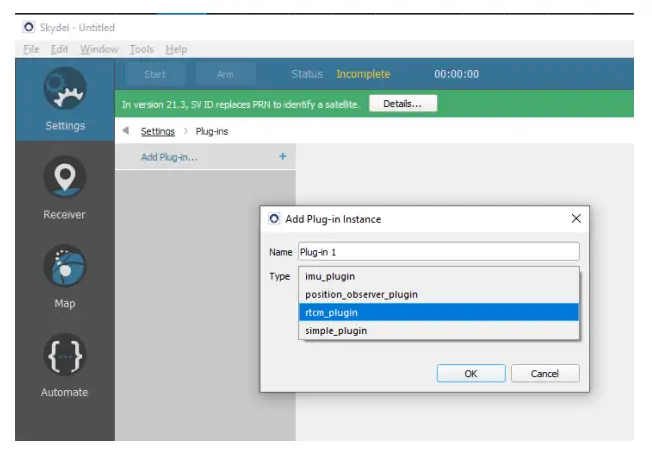This screenshot has width=652, height=452.
Task: Open the Map sidebar section
Action: (65, 277)
